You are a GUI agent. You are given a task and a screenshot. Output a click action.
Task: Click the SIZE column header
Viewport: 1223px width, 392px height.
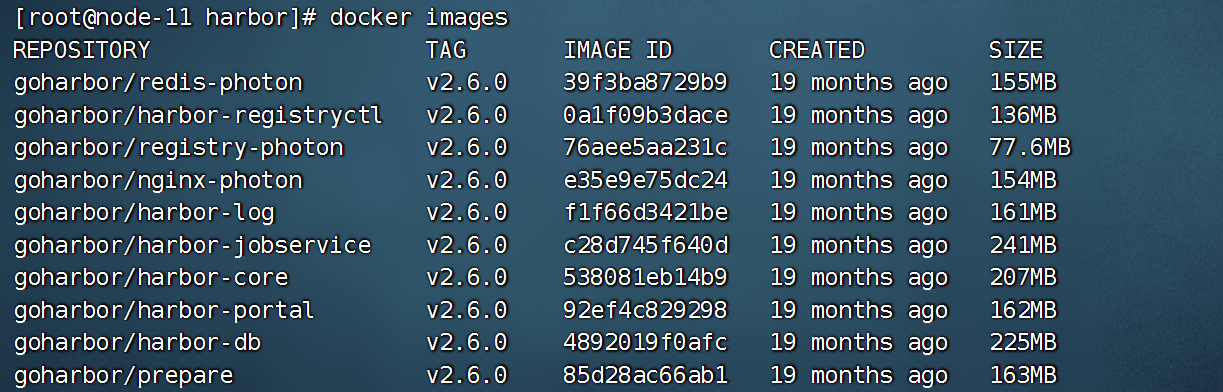click(1016, 50)
